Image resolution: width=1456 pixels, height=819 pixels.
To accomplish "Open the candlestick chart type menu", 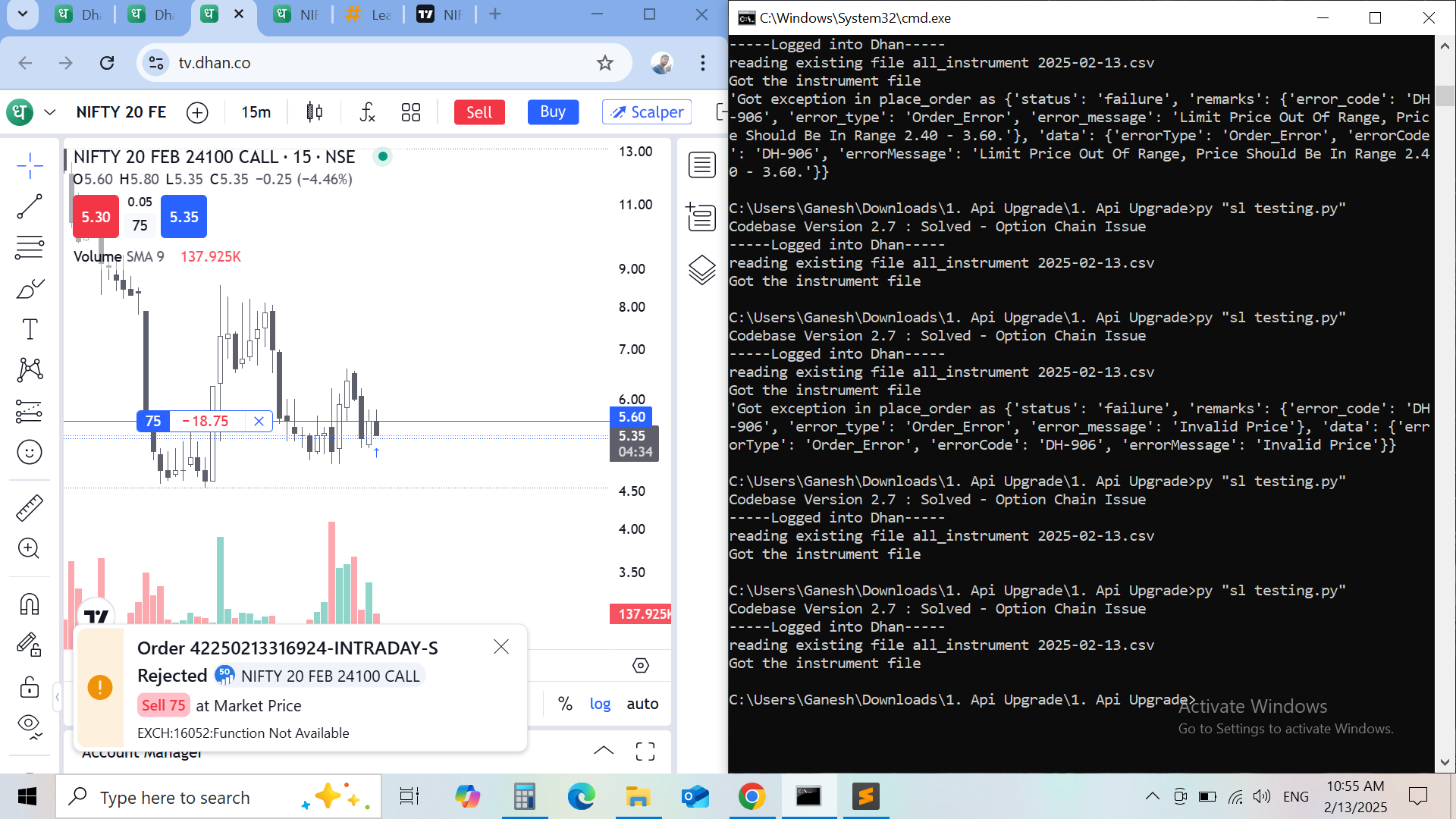I will click(314, 112).
